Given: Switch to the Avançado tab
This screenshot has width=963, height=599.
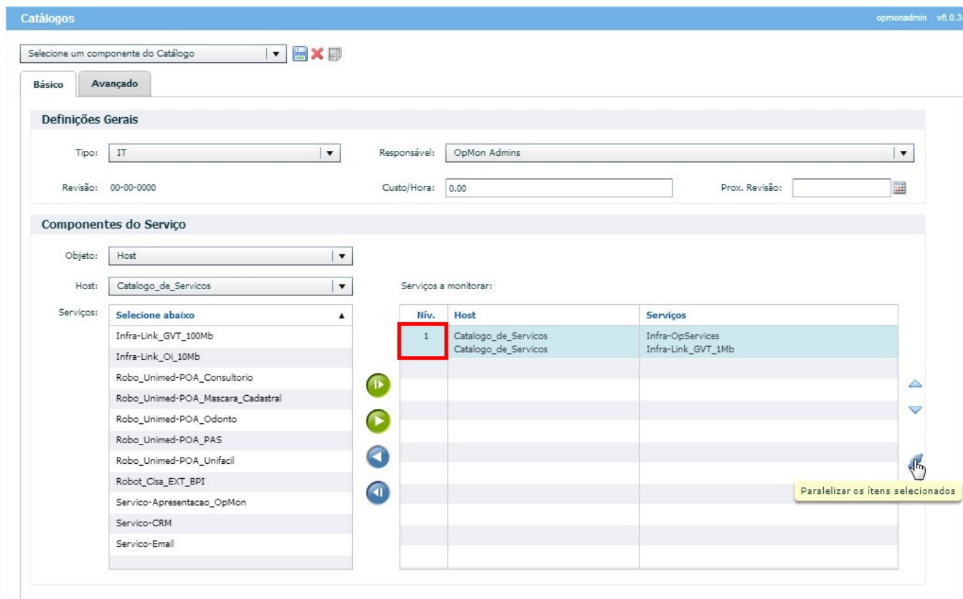Looking at the screenshot, I should [114, 84].
